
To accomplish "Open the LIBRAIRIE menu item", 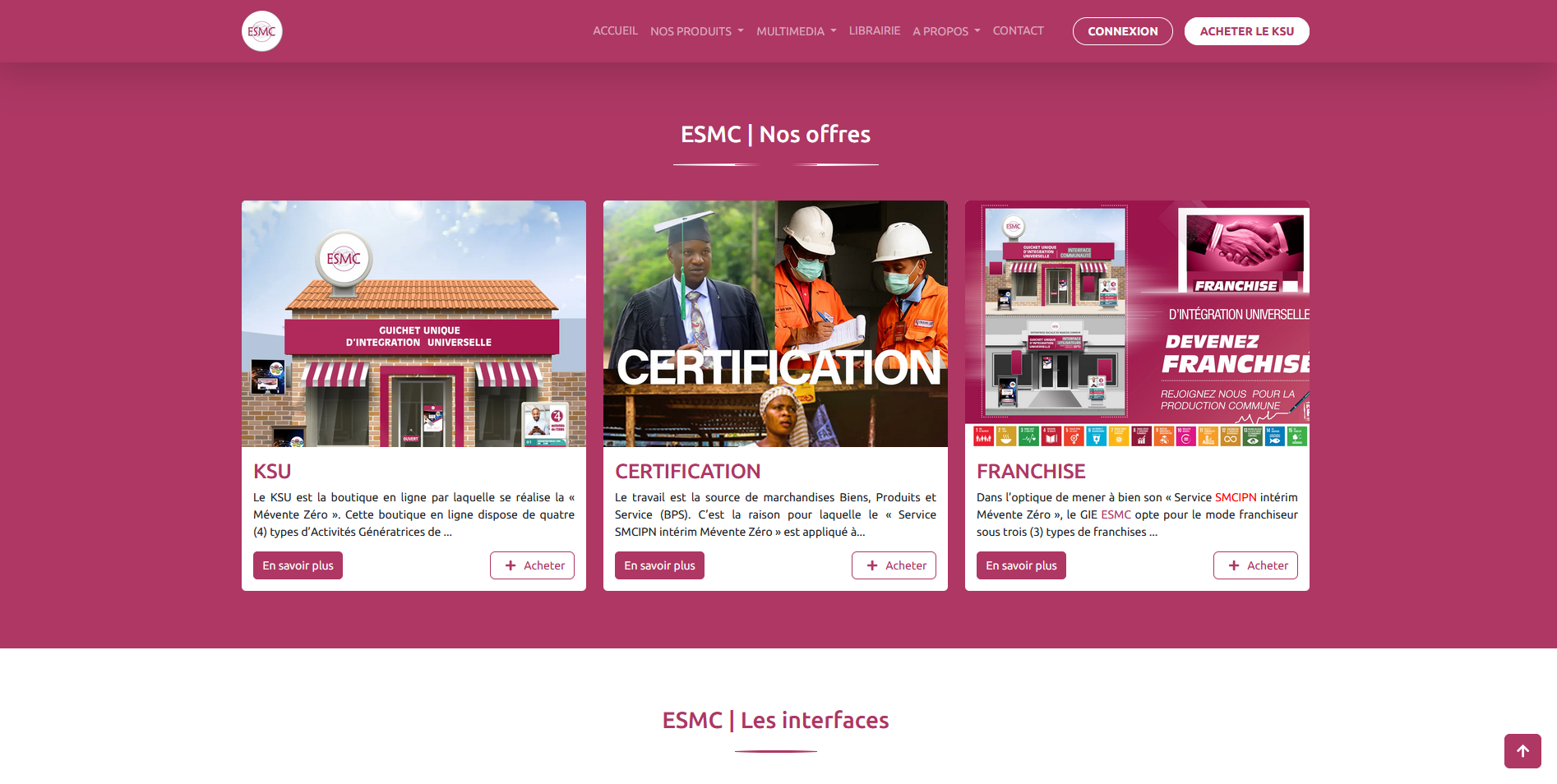I will point(874,30).
